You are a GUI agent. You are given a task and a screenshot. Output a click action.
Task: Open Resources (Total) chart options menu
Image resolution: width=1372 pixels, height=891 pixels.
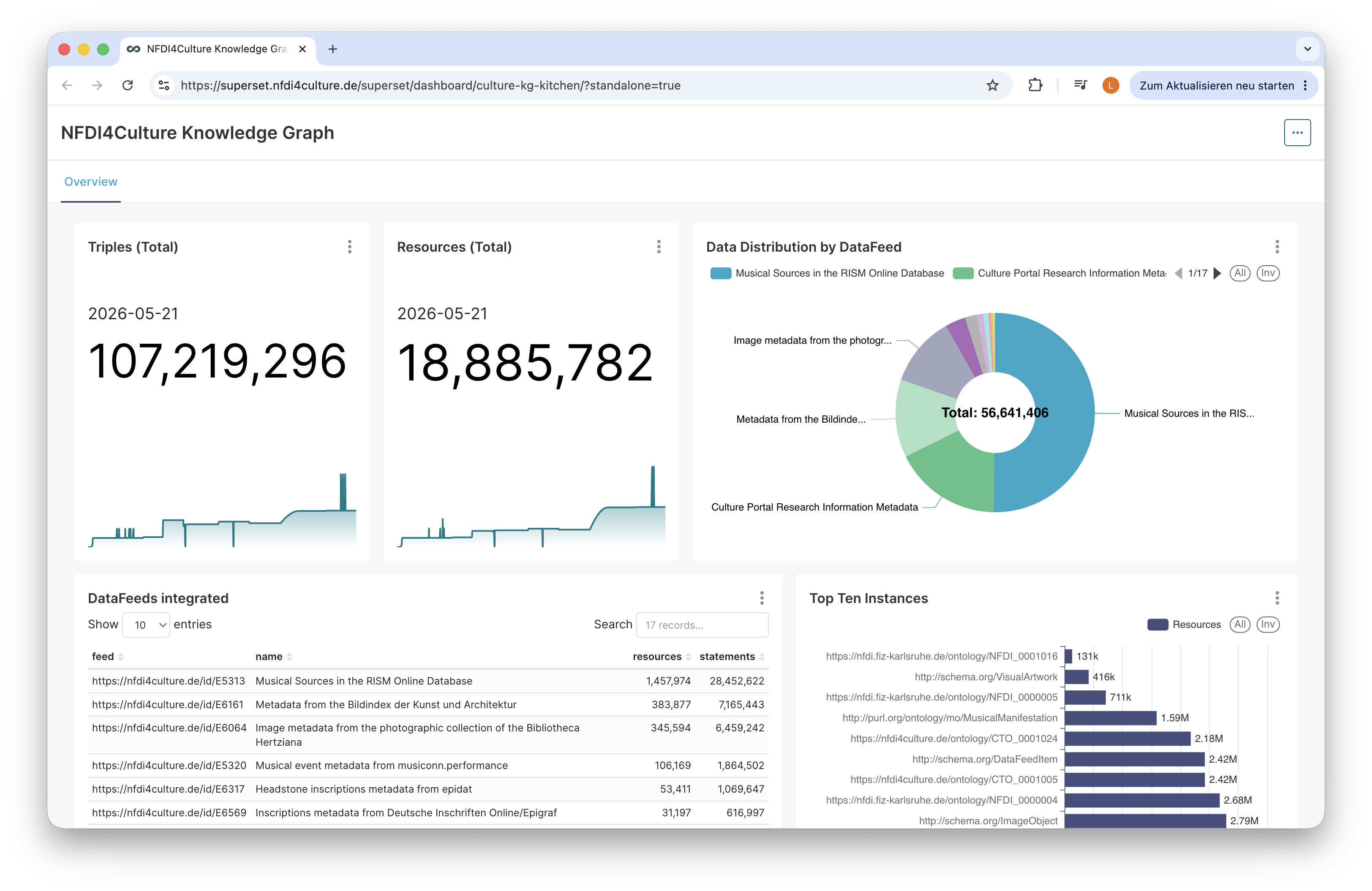pyautogui.click(x=658, y=247)
